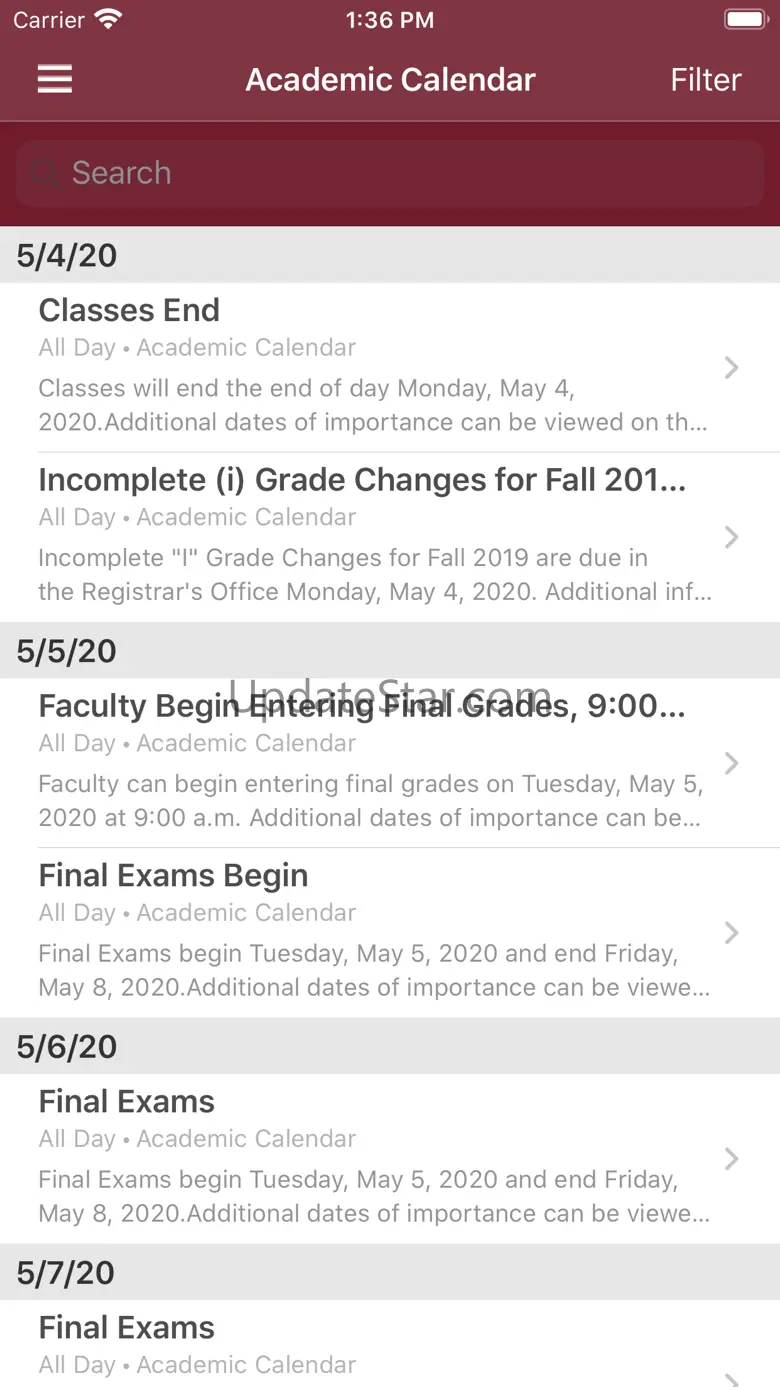Tap chevron for 5/6/20 Final Exams
Screen dimensions: 780x1387
731,1159
